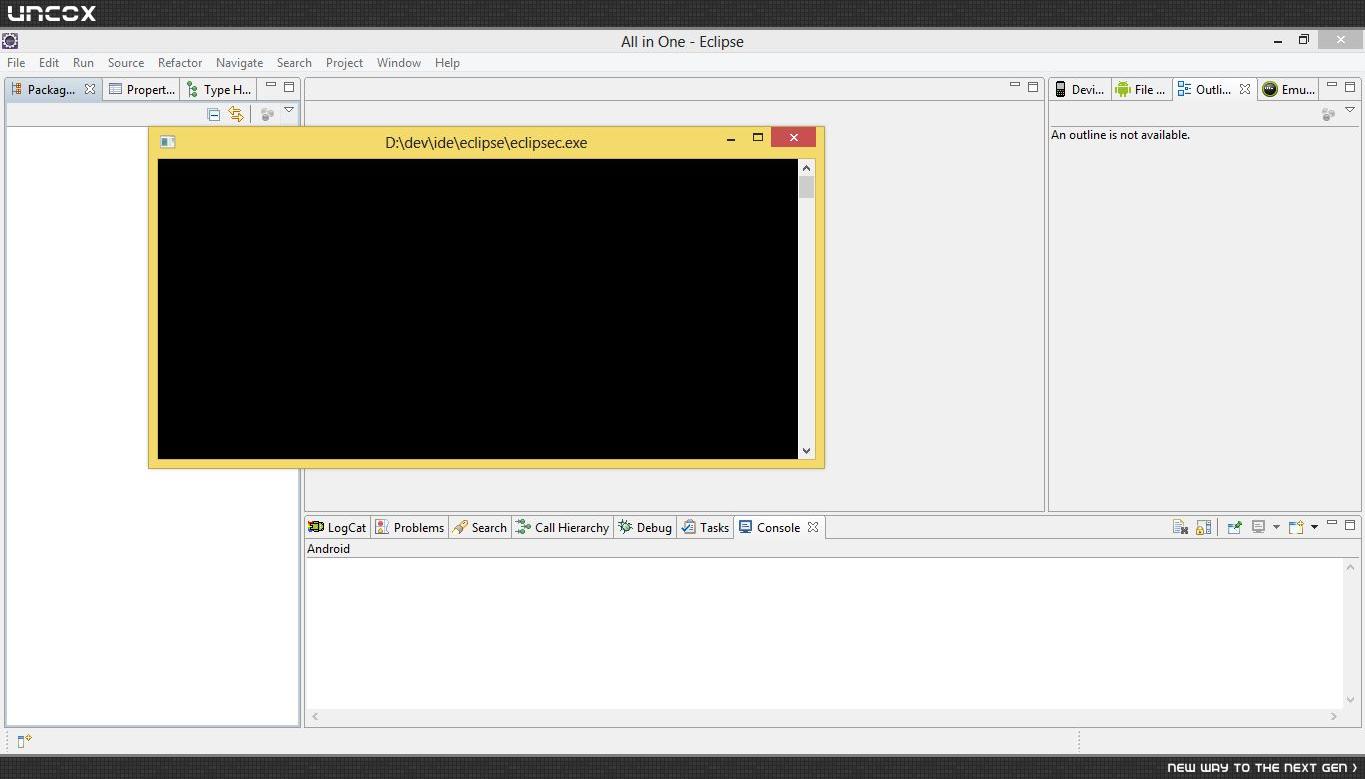Click the Open Console icon
The width and height of the screenshot is (1365, 779).
click(x=1296, y=527)
